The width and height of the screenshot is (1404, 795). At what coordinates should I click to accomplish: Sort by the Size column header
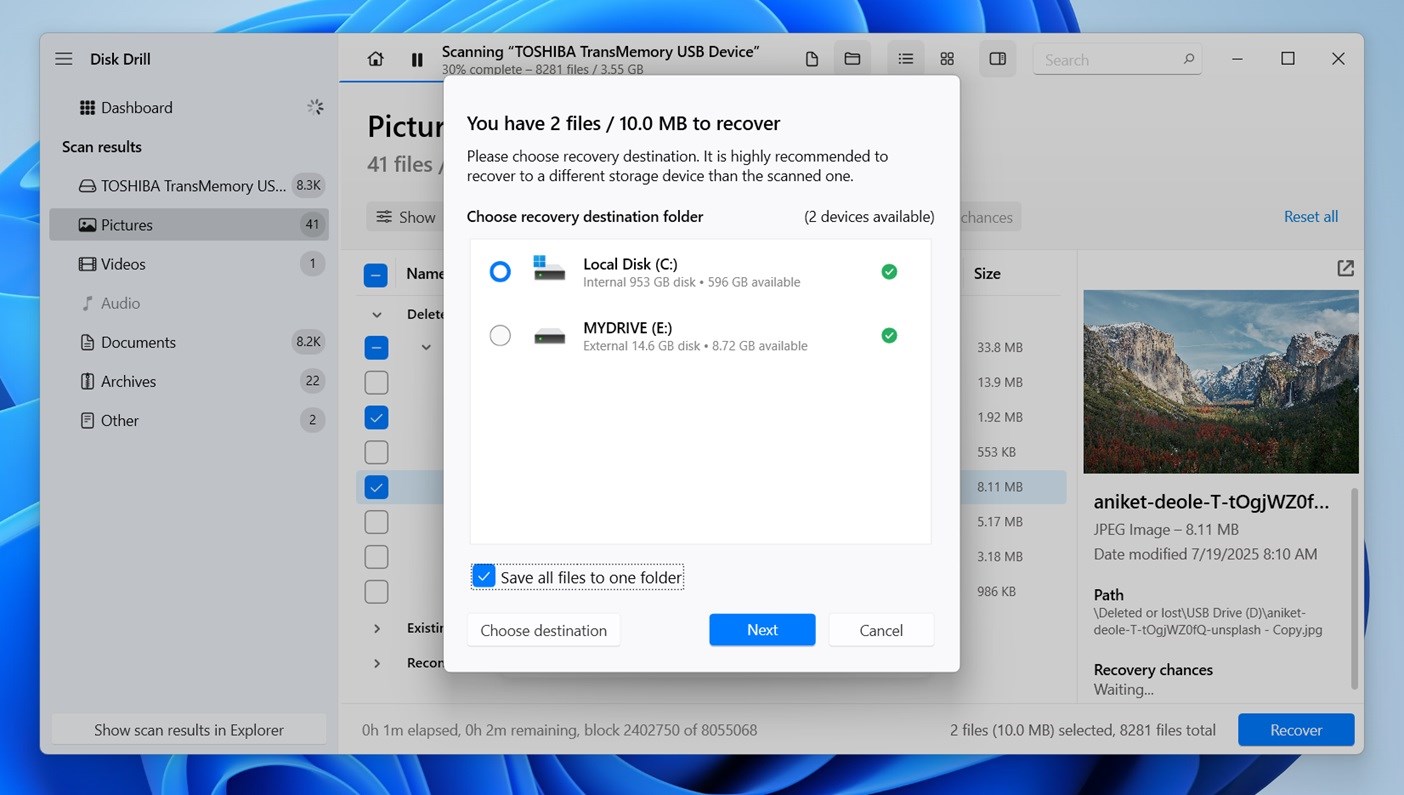click(987, 273)
